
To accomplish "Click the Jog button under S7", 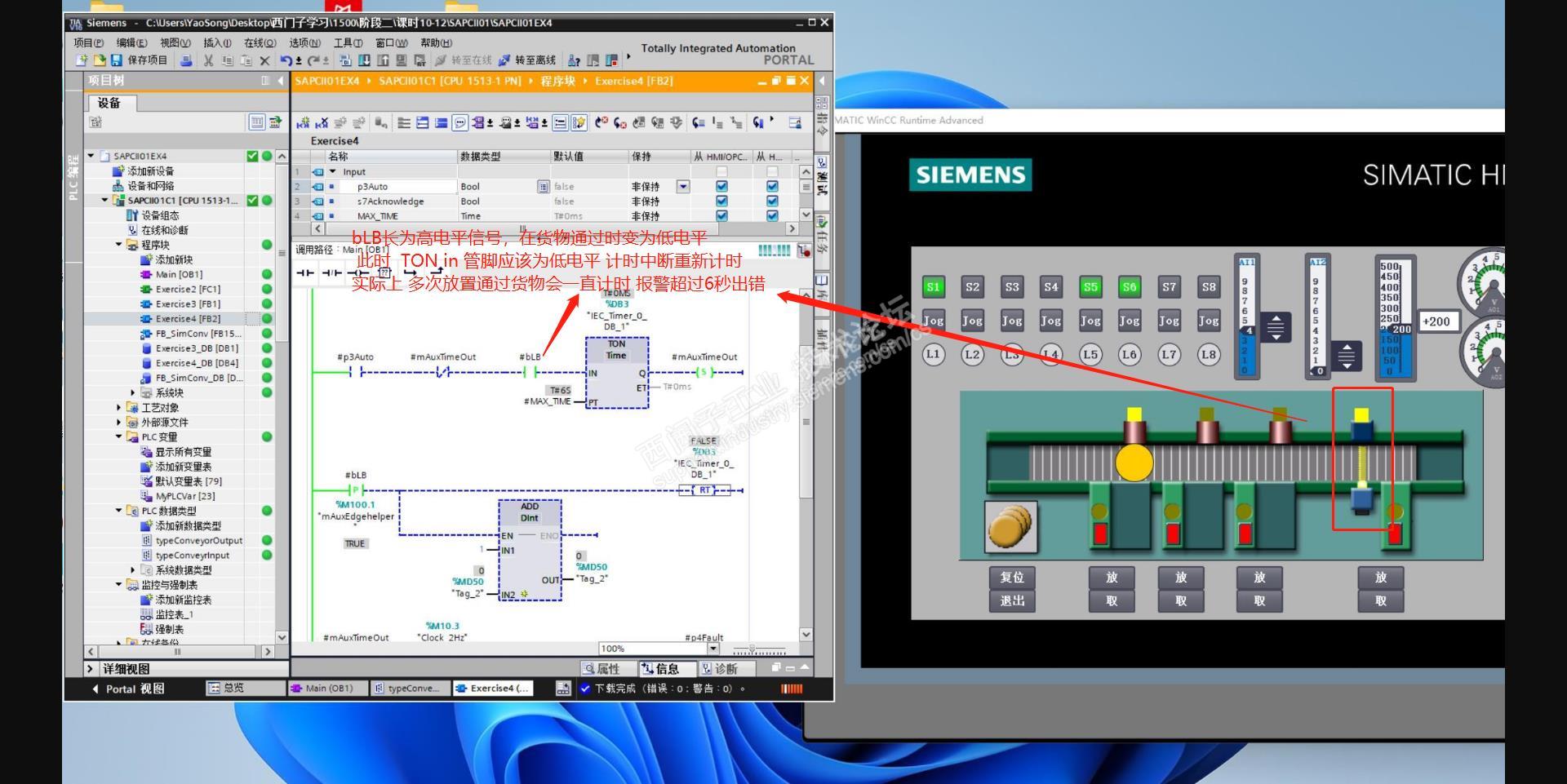I will point(1169,321).
